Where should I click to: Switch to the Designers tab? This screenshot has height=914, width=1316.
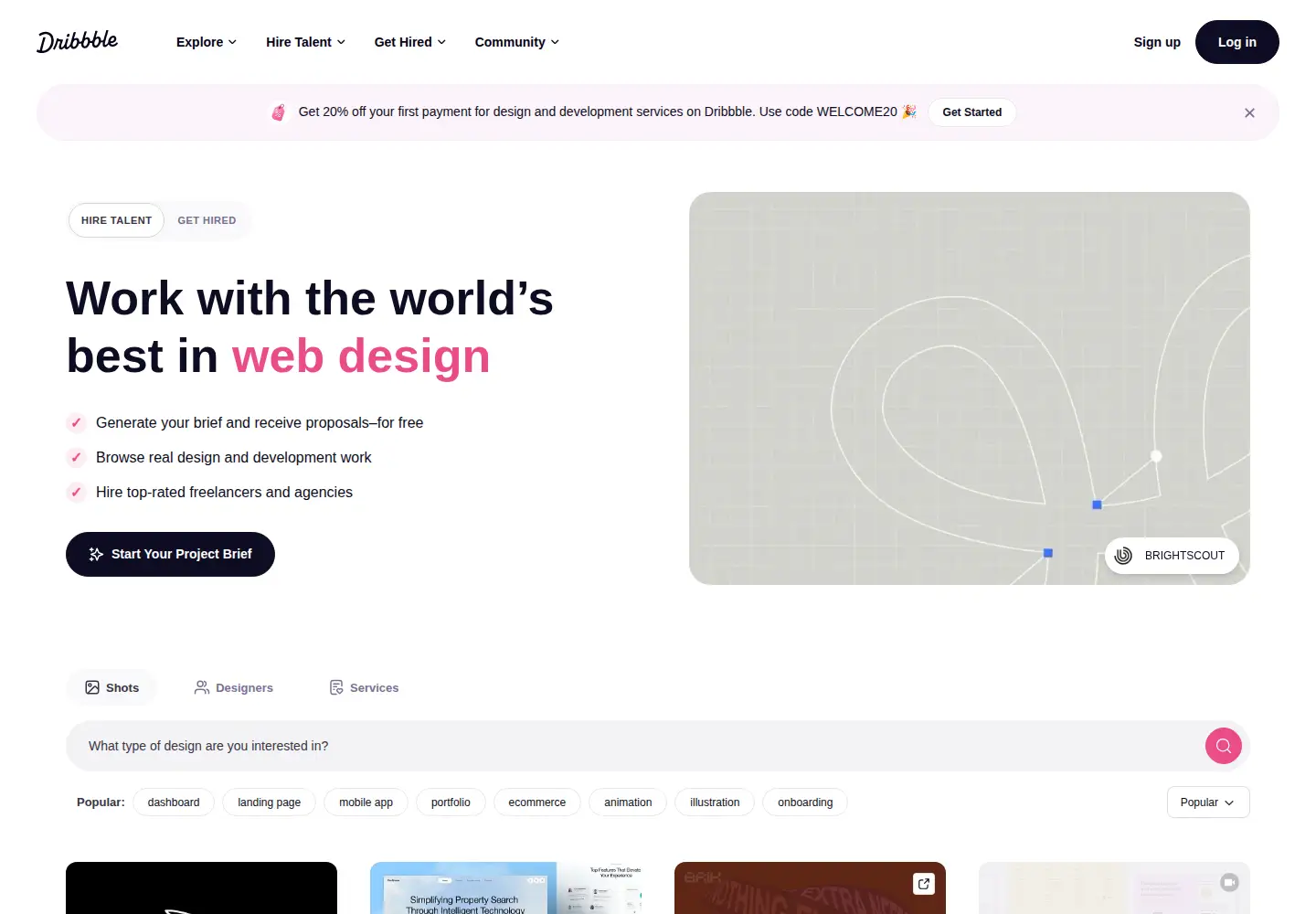coord(234,687)
